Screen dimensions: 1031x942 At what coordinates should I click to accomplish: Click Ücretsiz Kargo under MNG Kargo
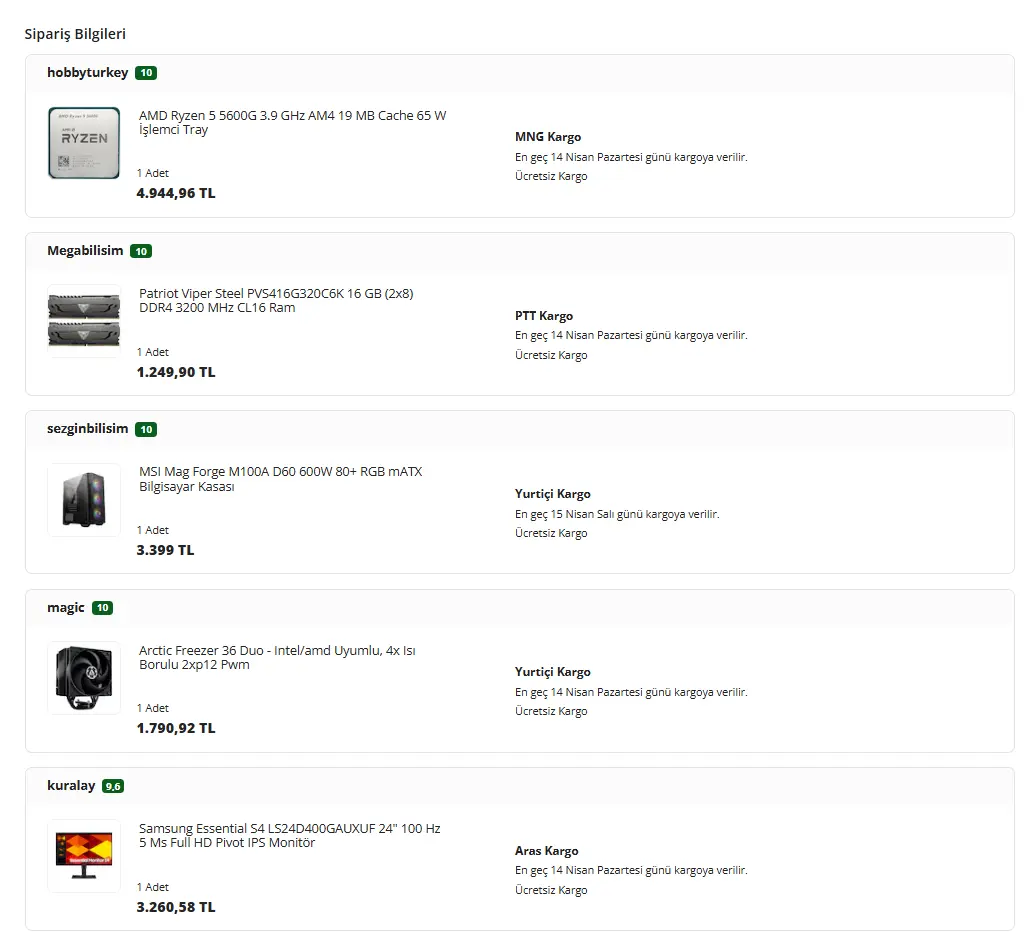551,176
